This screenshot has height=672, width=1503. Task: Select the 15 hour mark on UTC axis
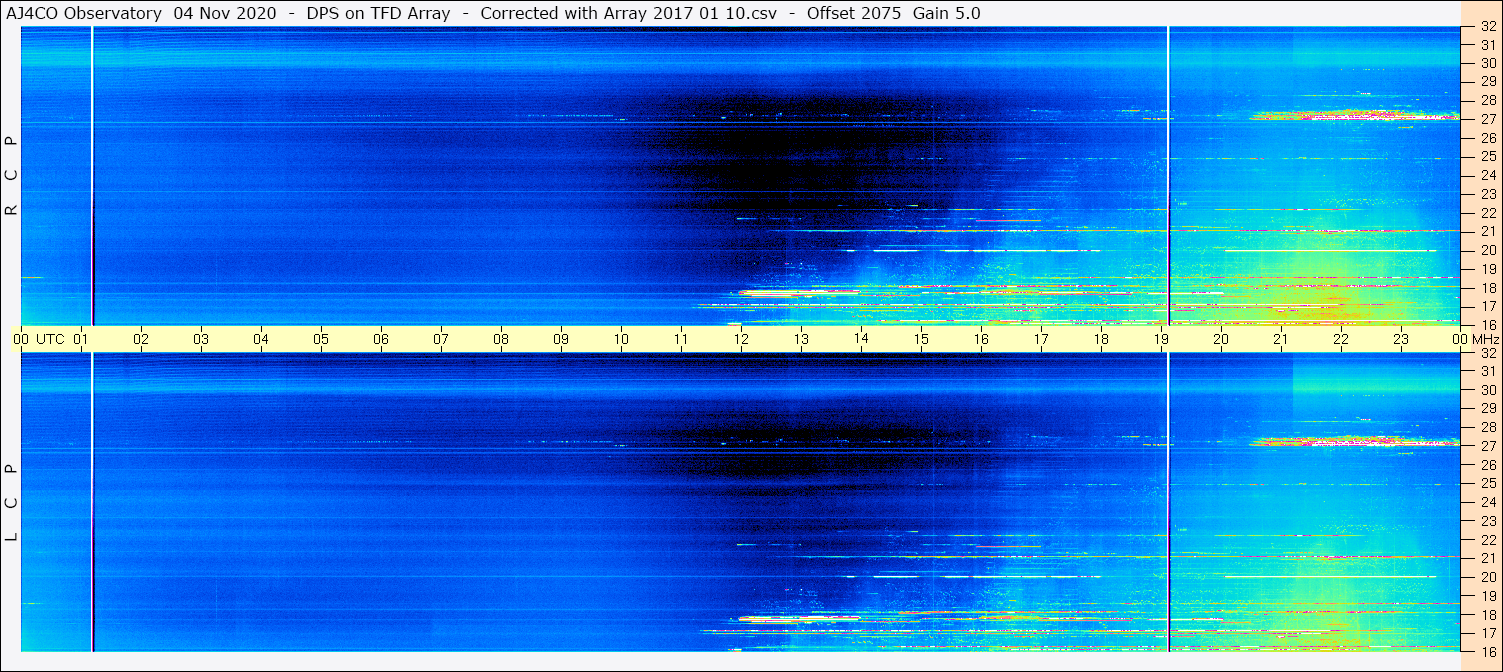921,339
